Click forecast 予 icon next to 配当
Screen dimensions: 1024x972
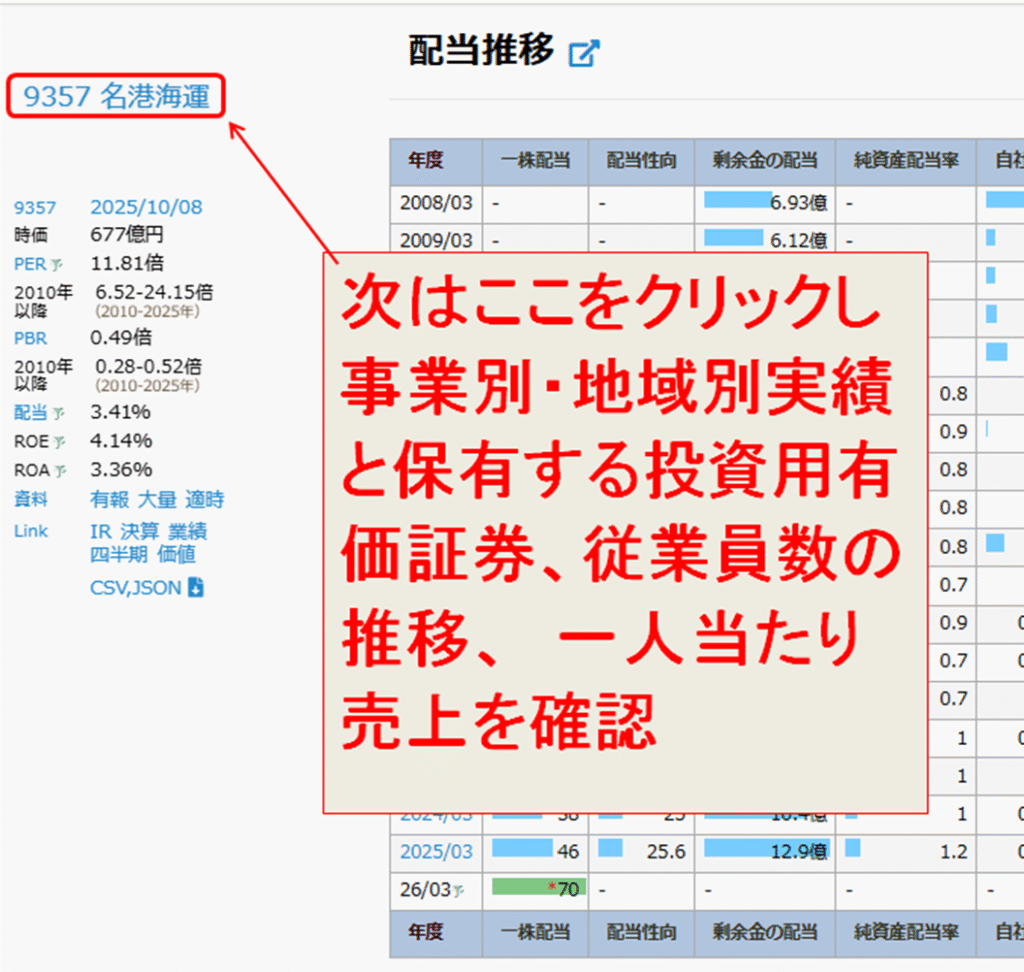57,413
